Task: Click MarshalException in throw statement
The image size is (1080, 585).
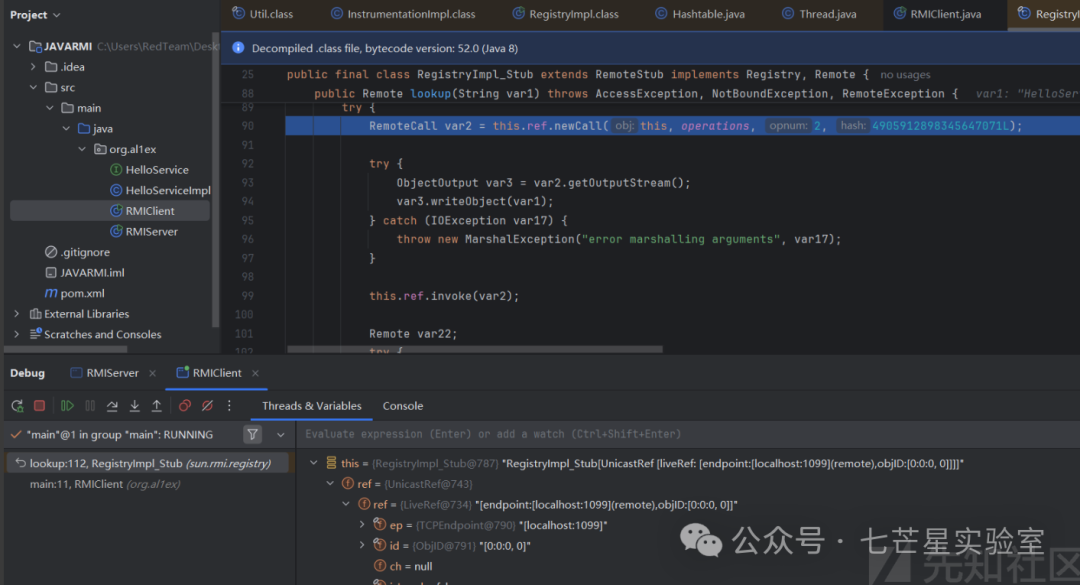Action: [520, 239]
